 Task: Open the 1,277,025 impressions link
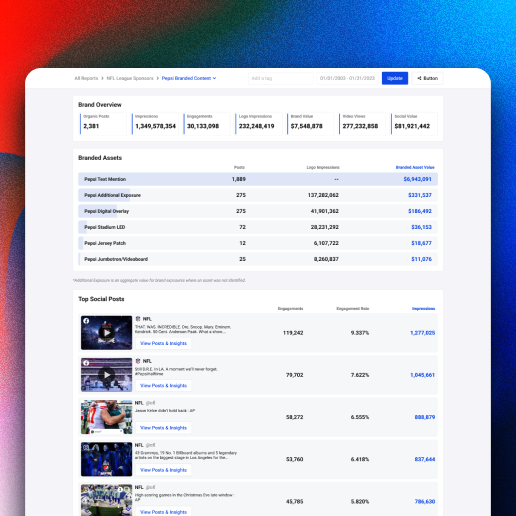tap(422, 333)
